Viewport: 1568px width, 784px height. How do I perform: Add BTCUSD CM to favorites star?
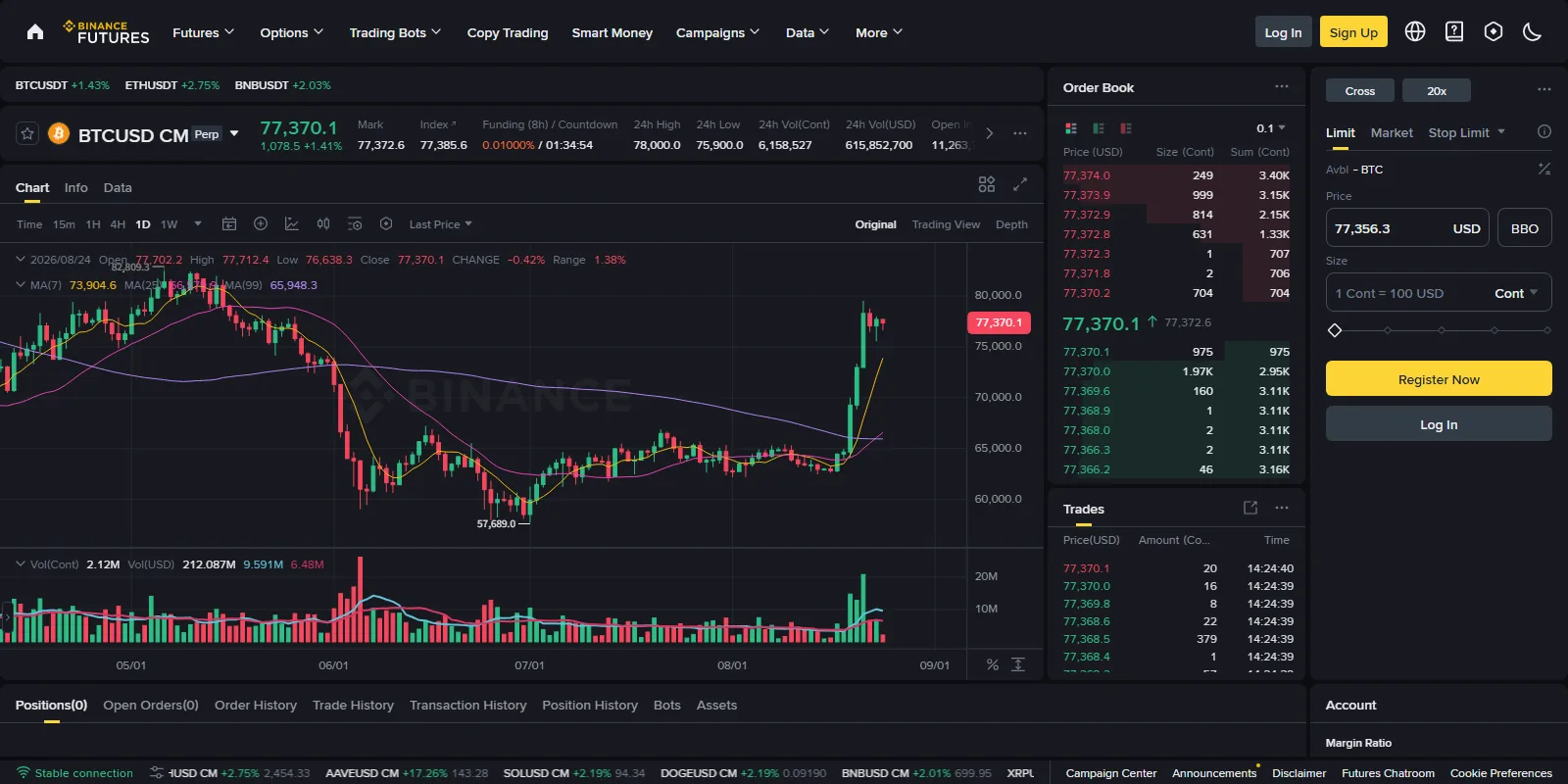(27, 133)
